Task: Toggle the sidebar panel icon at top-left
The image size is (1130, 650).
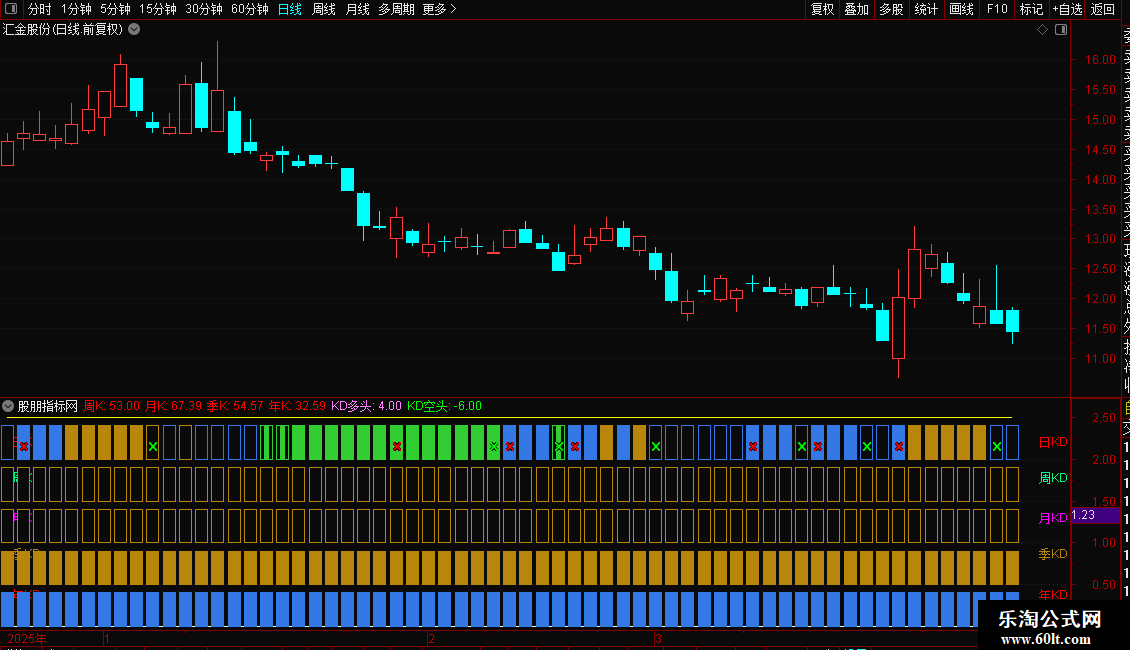Action: (x=11, y=9)
